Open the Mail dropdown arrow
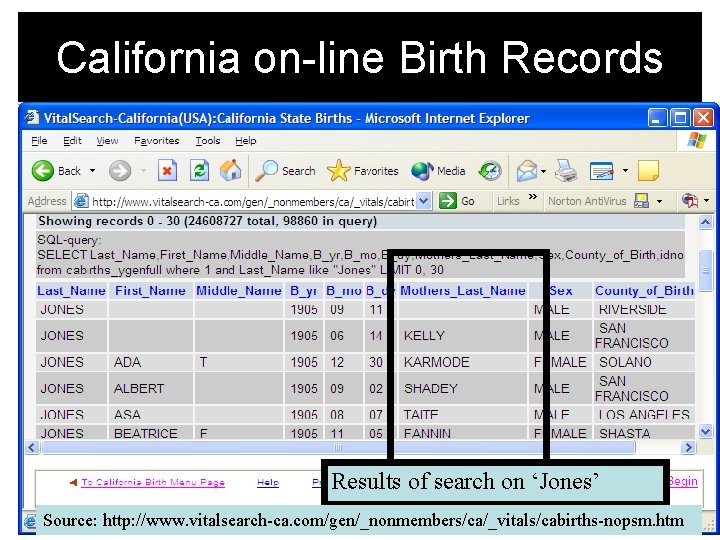Viewport: 720px width, 540px height. pyautogui.click(x=543, y=171)
